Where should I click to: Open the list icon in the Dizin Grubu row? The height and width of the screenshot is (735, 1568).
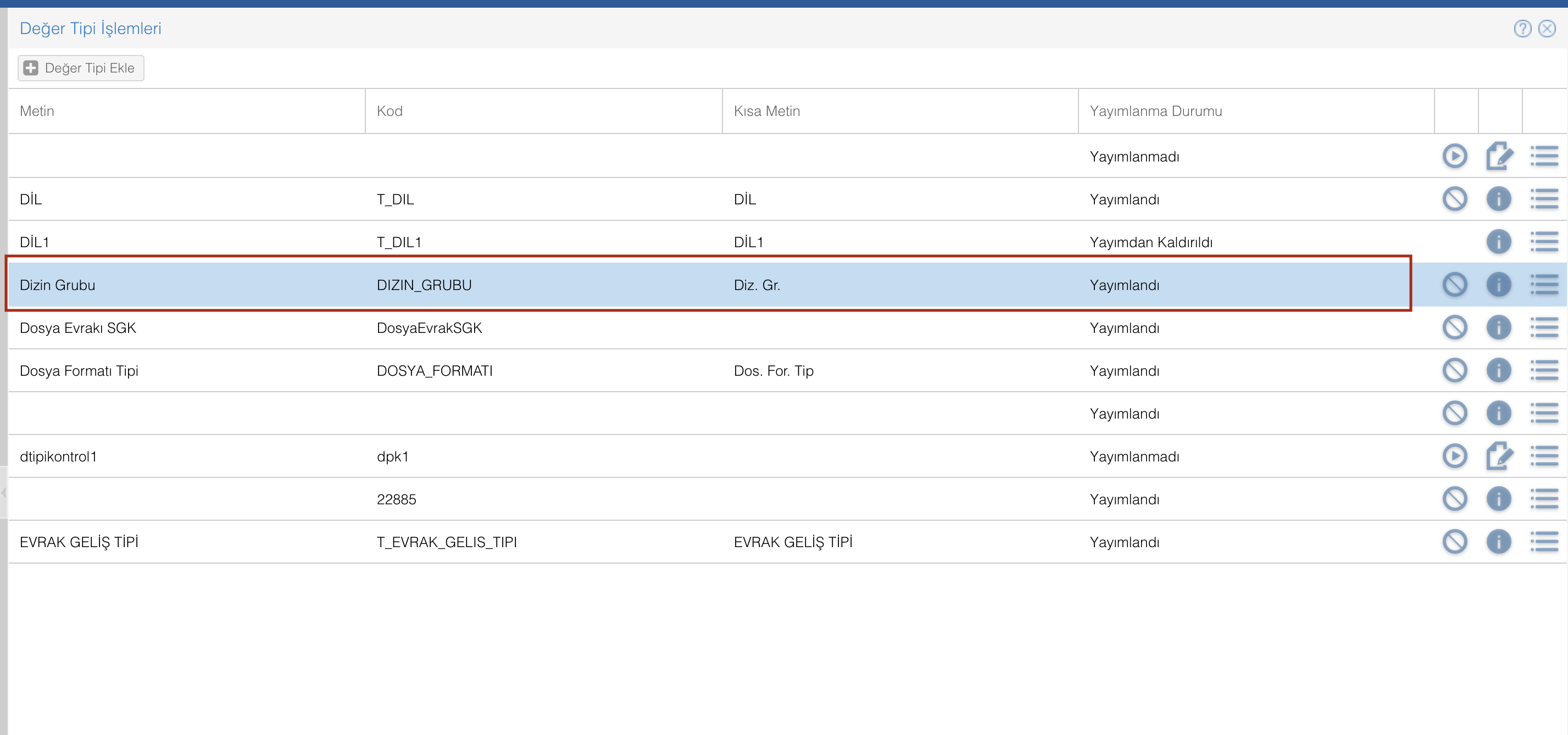pyautogui.click(x=1544, y=284)
